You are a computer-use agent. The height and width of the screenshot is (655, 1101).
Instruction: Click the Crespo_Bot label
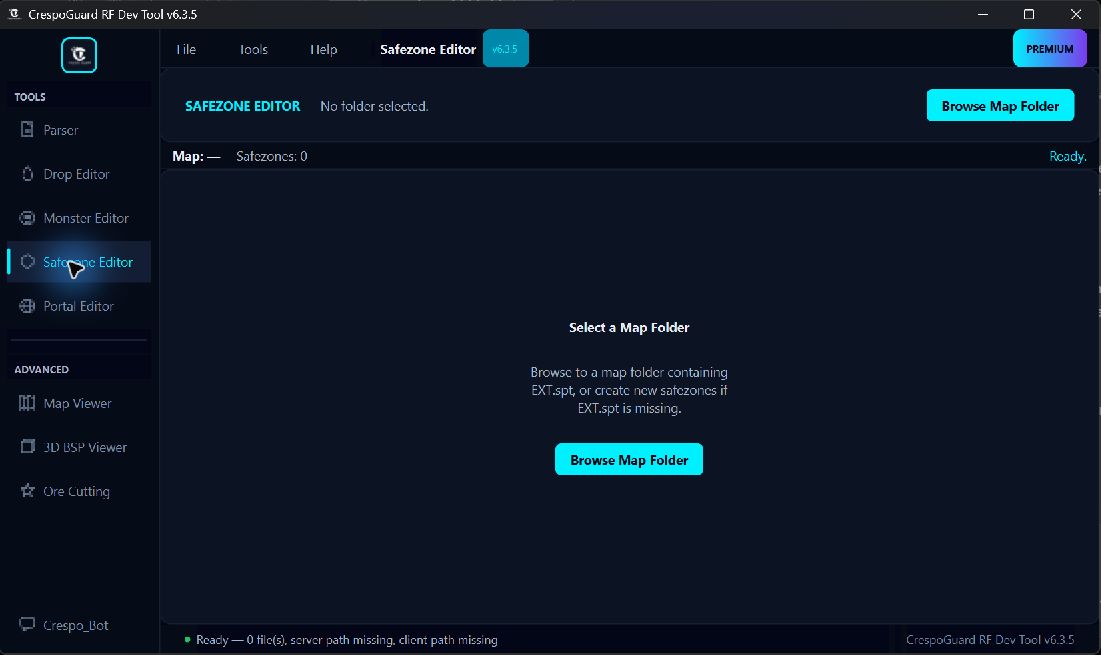pos(76,626)
